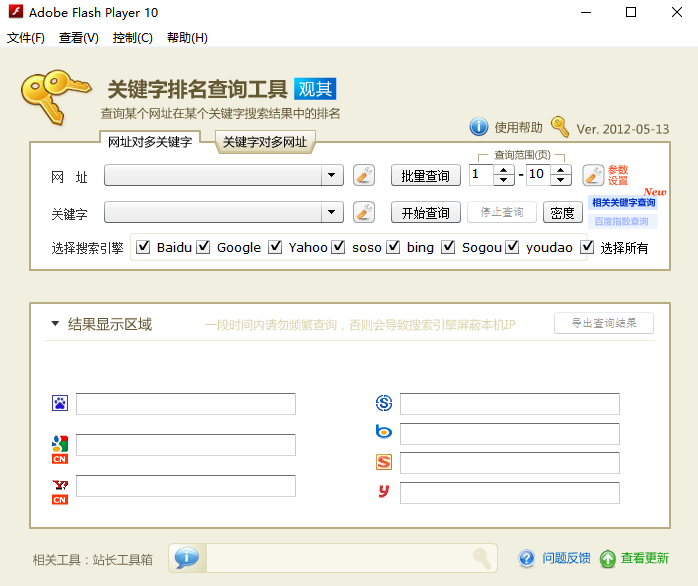698x586 pixels.
Task: Decrease the start page value
Action: (x=503, y=180)
